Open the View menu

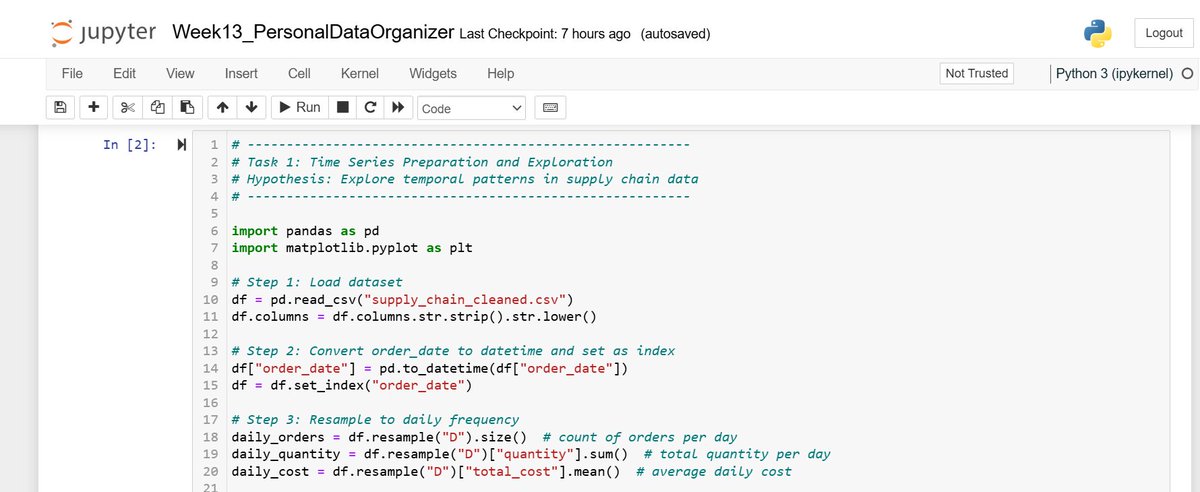180,74
